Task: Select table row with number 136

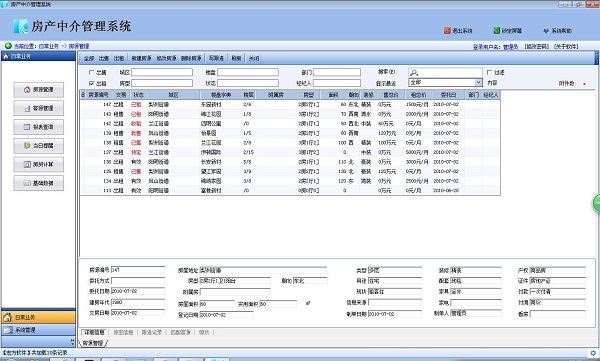Action: (290, 162)
